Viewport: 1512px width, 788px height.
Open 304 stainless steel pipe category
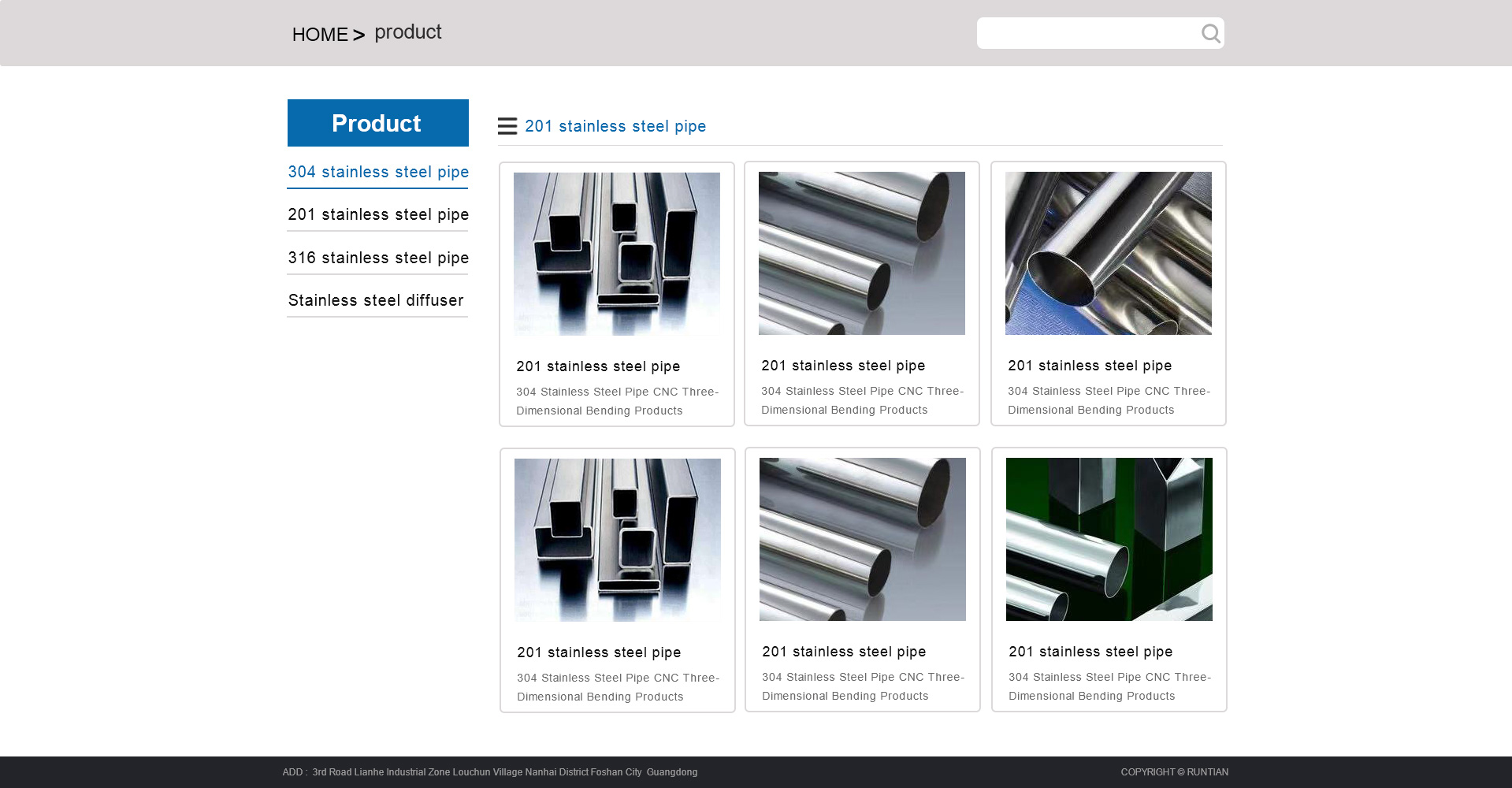pos(377,172)
